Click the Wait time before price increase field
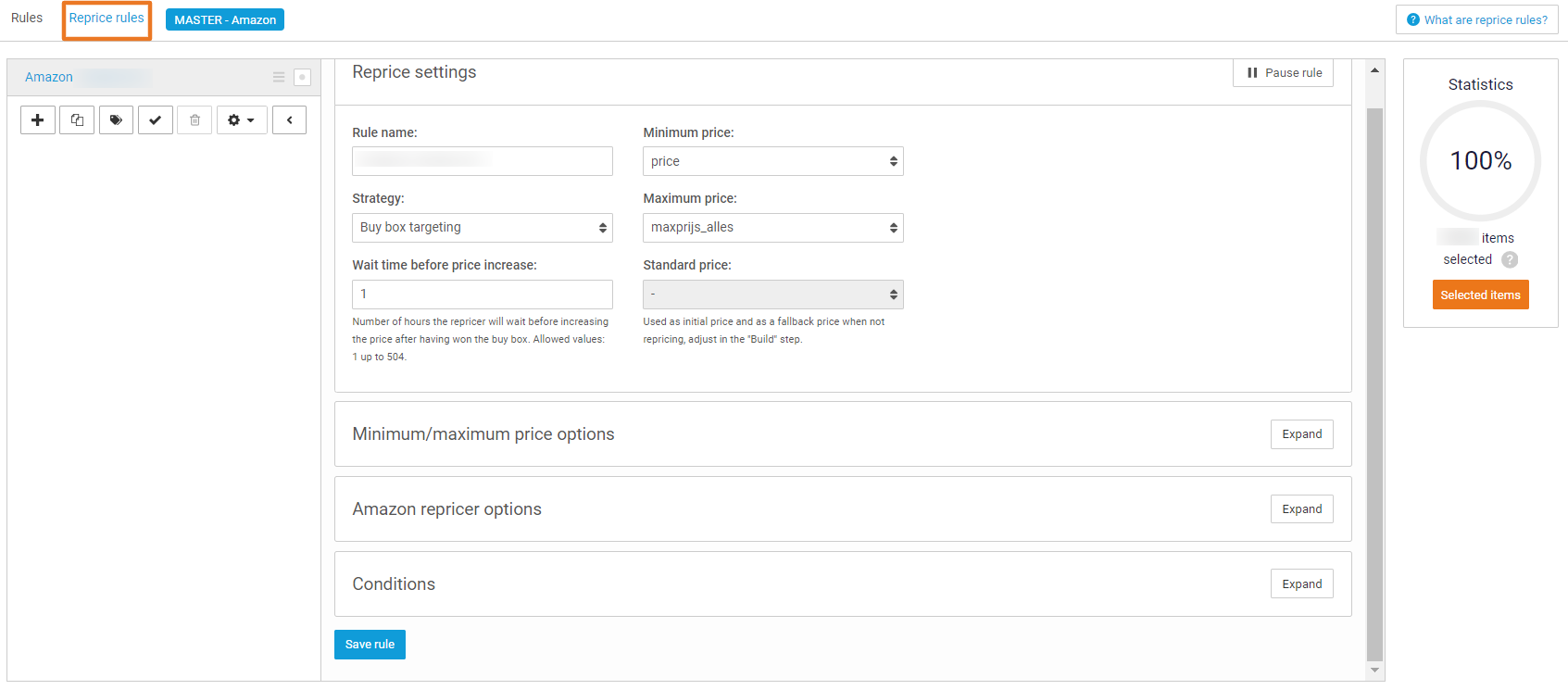This screenshot has width=1568, height=690. (x=482, y=295)
